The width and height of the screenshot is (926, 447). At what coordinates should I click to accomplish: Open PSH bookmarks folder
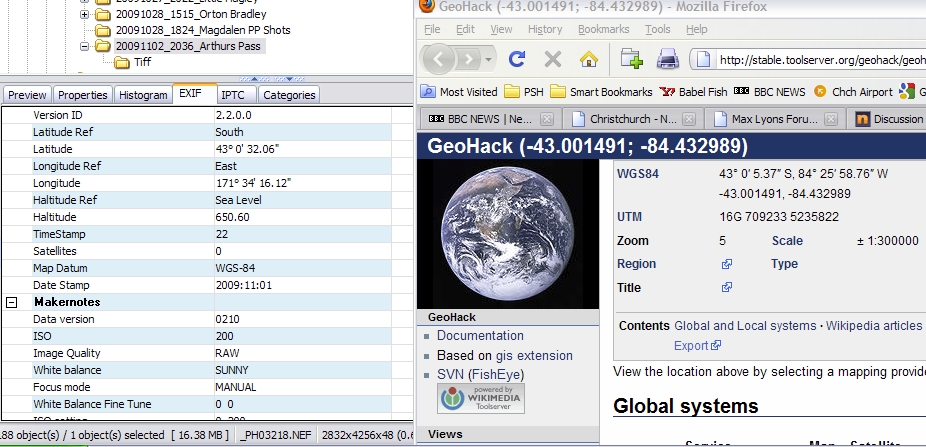(524, 92)
